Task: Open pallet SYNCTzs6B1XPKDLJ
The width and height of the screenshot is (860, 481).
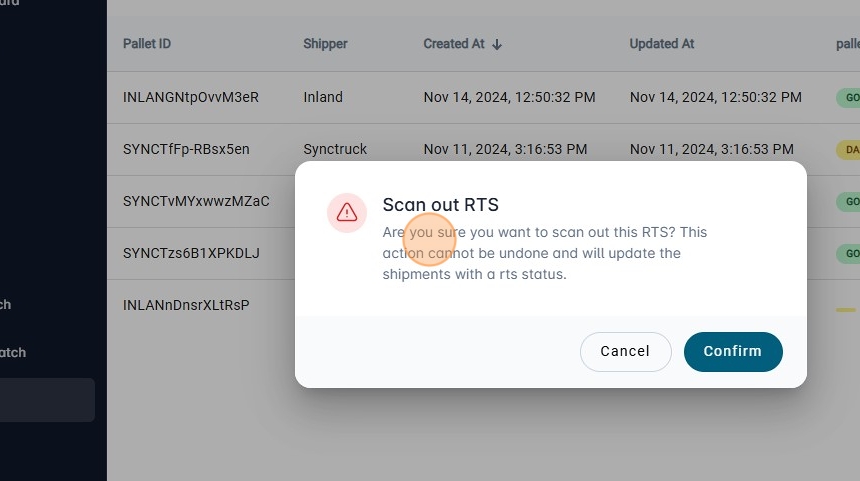Action: (x=191, y=253)
